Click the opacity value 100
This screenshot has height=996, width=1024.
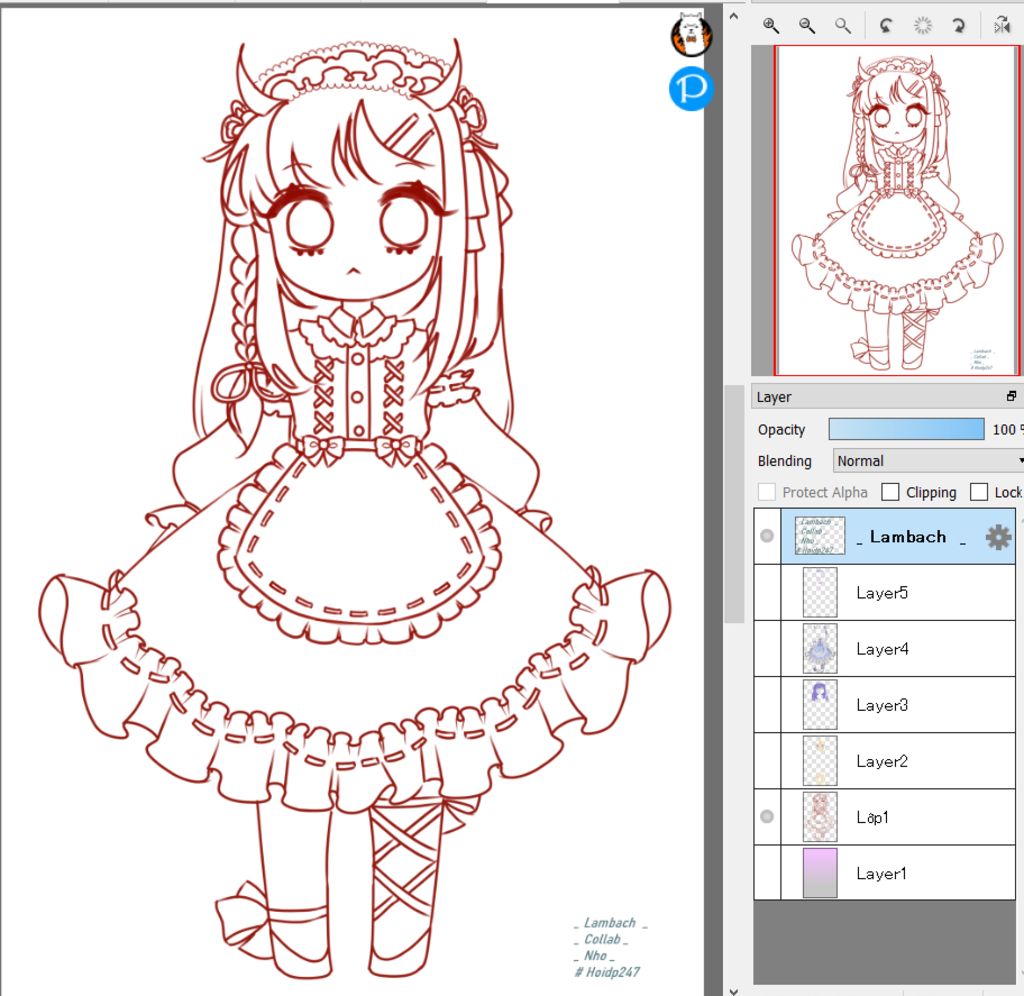click(1004, 429)
